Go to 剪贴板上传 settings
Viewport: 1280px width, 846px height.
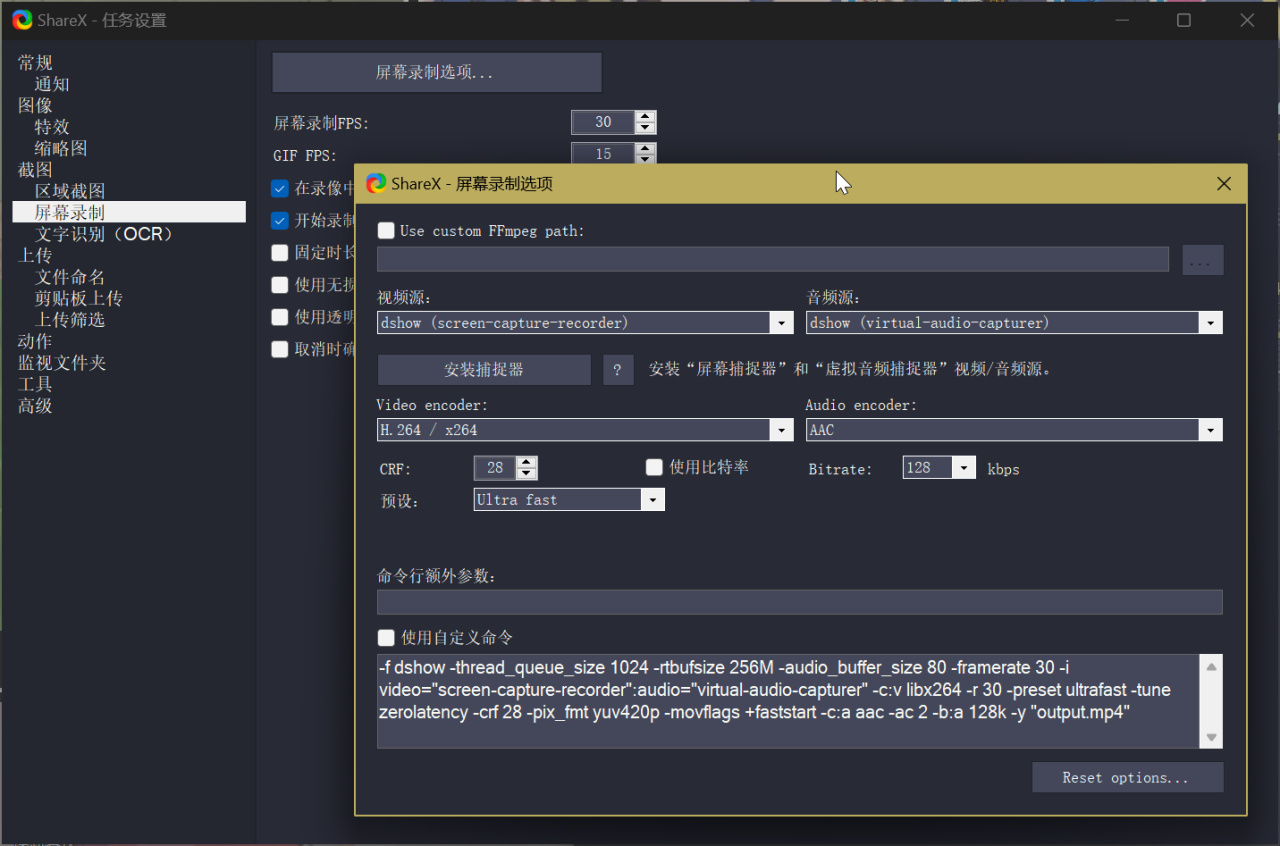point(79,298)
